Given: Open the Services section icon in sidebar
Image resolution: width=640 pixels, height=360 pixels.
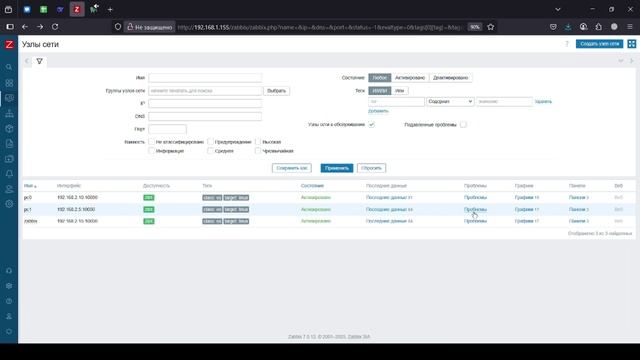Looking at the screenshot, I should [x=9, y=113].
